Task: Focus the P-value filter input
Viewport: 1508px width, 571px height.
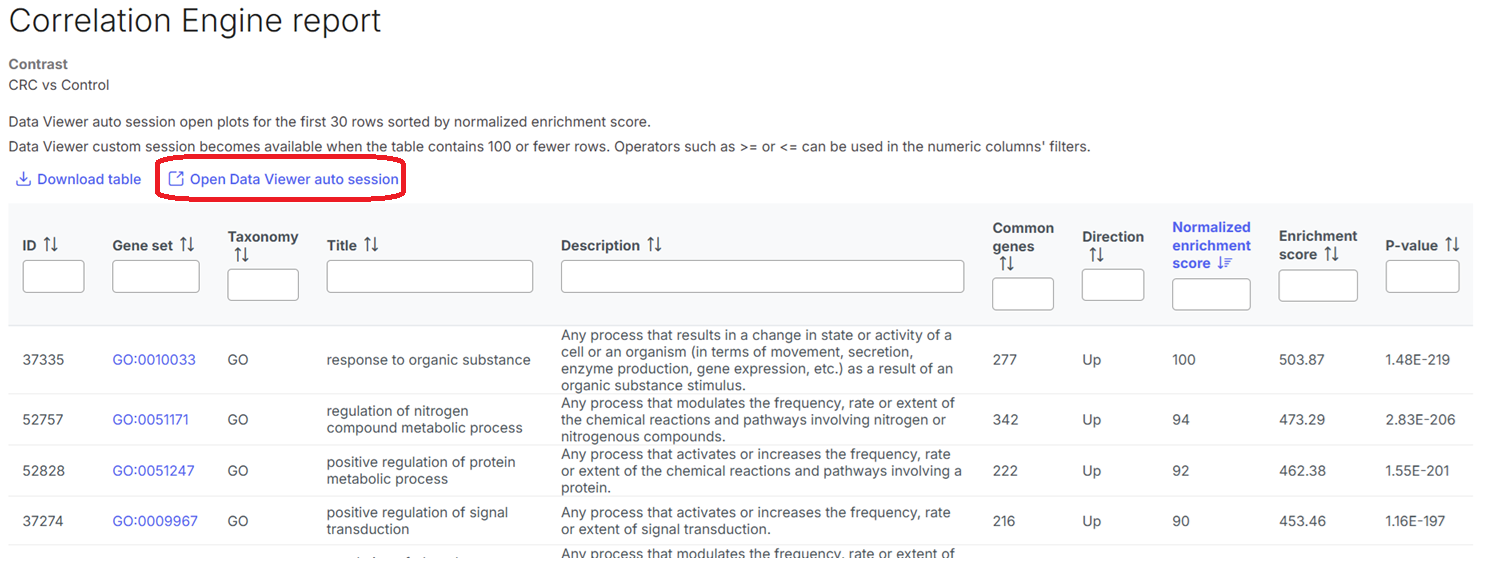Action: [x=1422, y=277]
